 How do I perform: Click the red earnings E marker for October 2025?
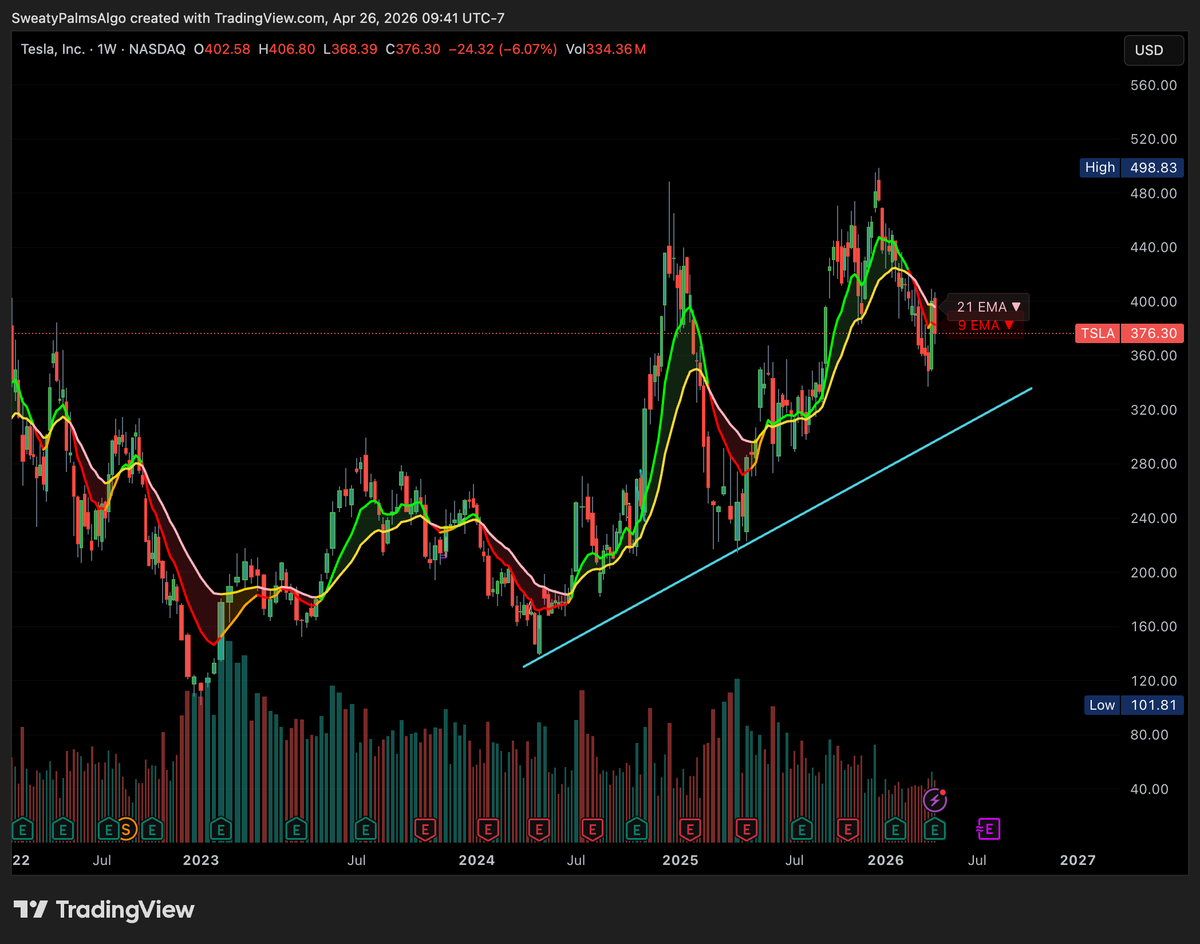coord(848,829)
